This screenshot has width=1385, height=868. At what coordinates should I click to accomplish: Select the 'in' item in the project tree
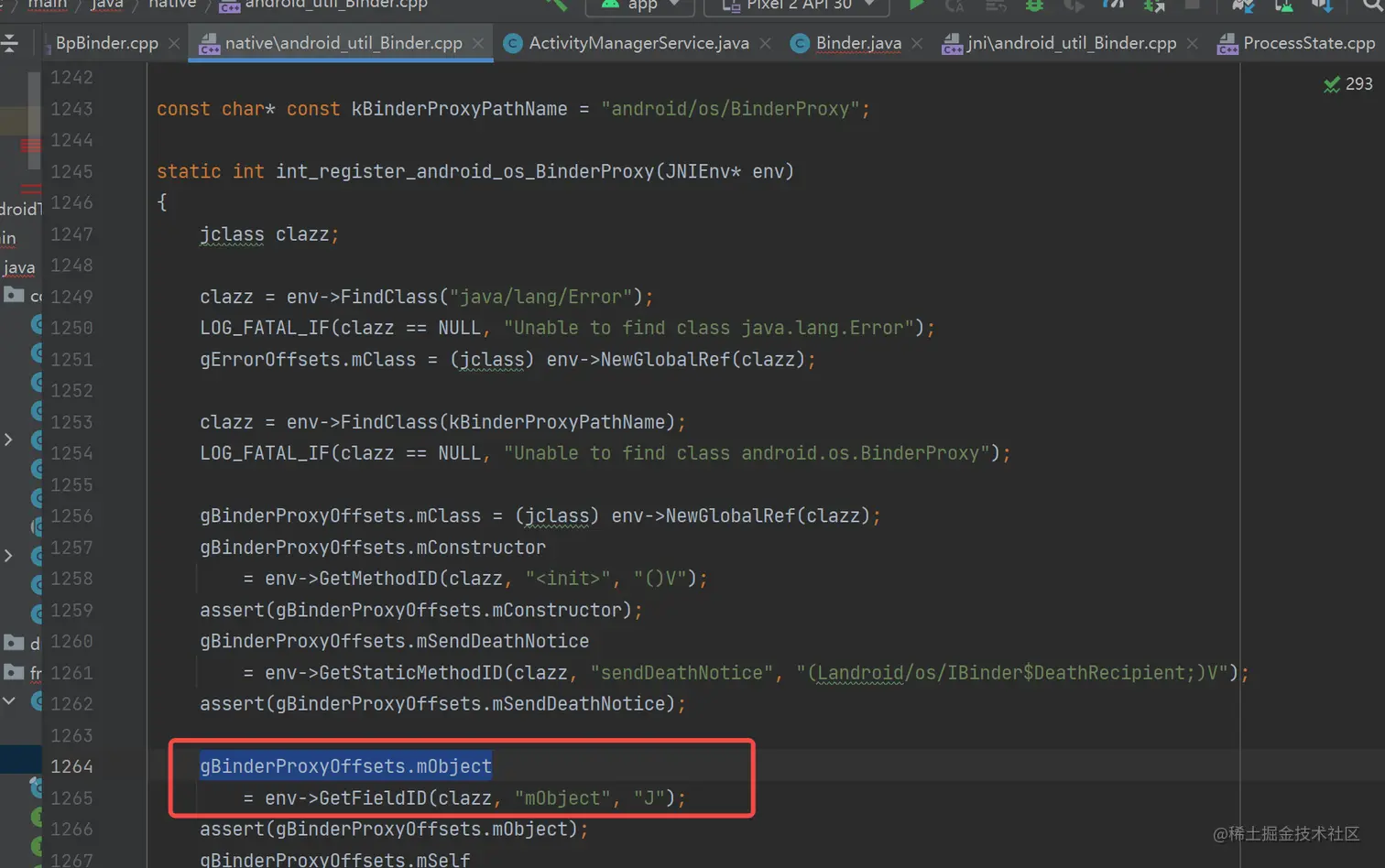(8, 238)
